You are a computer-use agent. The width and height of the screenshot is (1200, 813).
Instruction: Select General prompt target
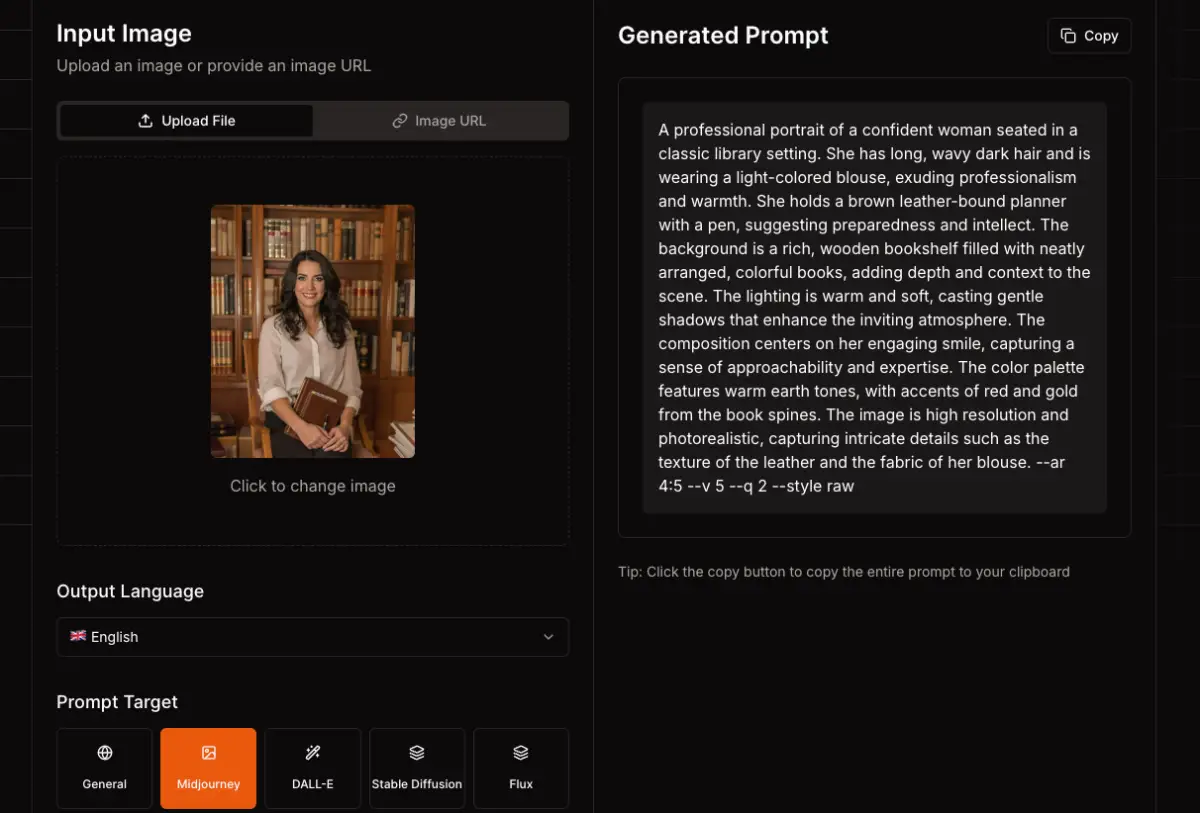(105, 768)
